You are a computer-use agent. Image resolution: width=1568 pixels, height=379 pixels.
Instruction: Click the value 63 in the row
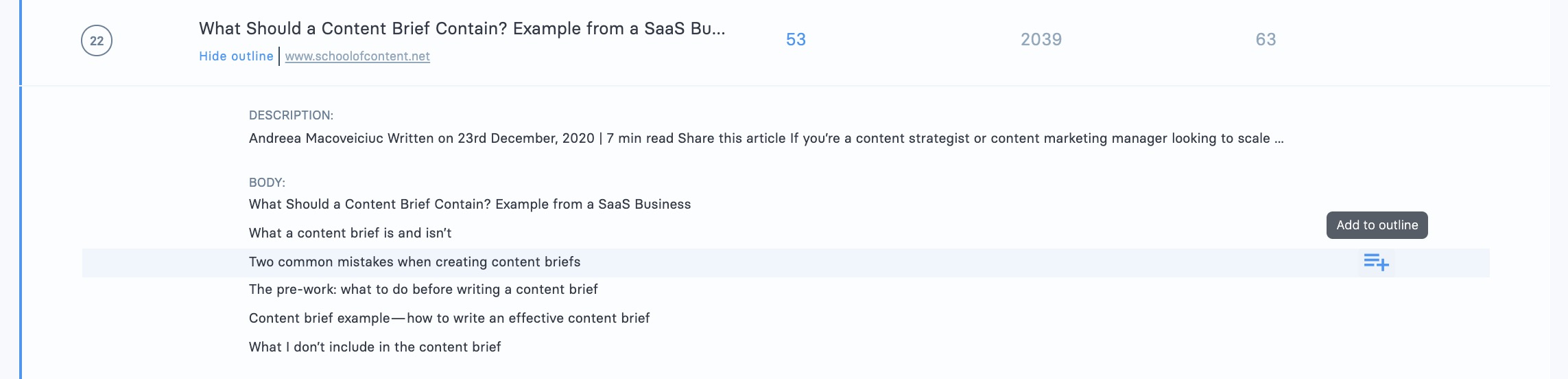(x=1266, y=40)
